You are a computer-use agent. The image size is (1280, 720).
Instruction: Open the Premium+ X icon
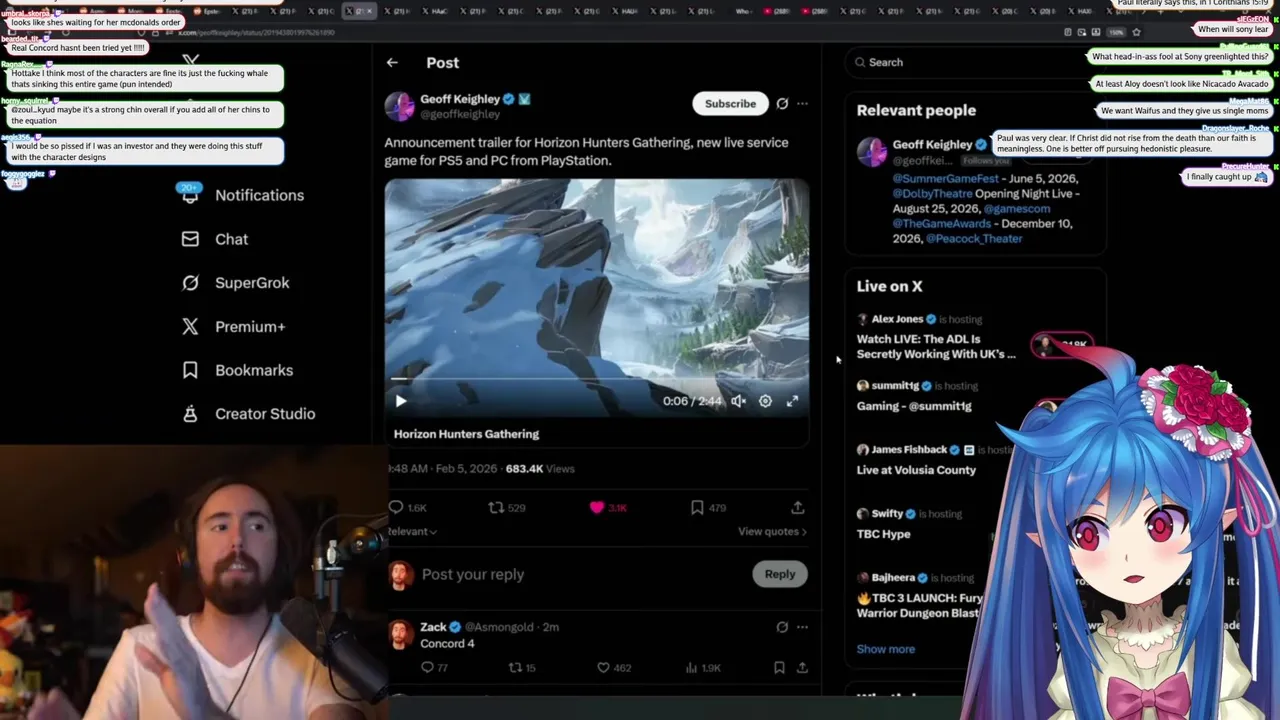190,326
